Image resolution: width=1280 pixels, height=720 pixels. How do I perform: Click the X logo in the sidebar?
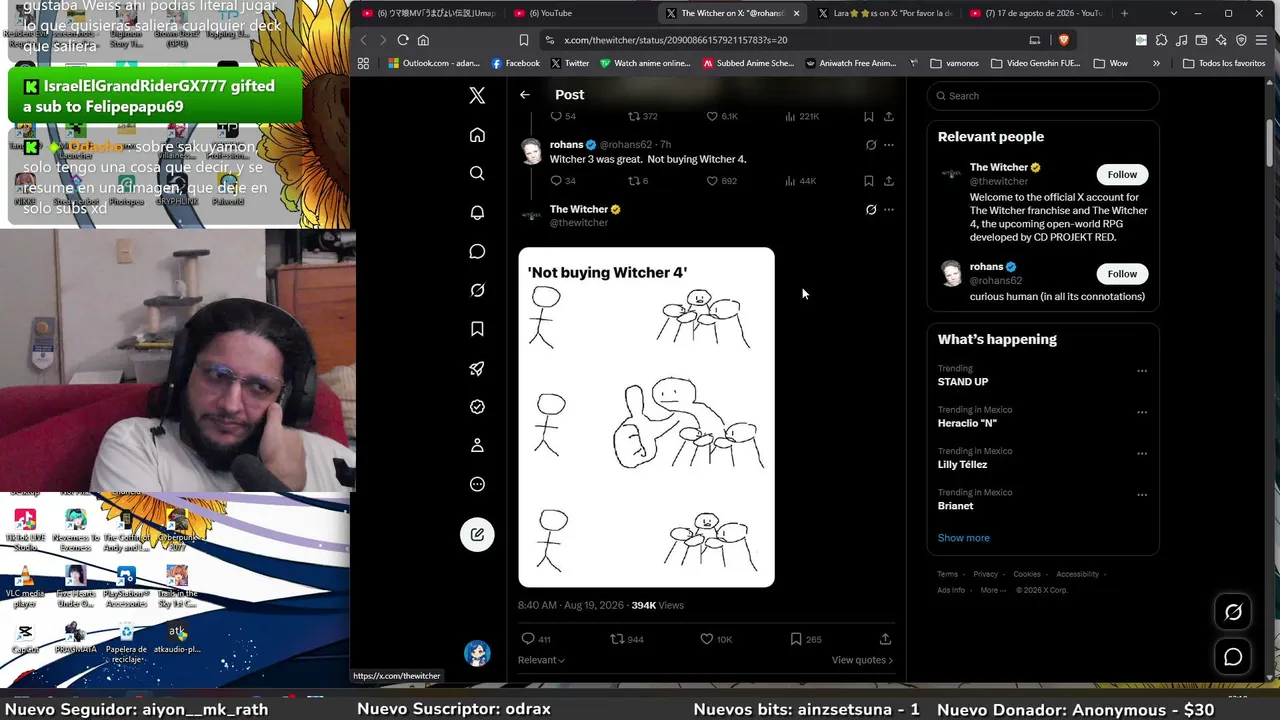pyautogui.click(x=477, y=95)
